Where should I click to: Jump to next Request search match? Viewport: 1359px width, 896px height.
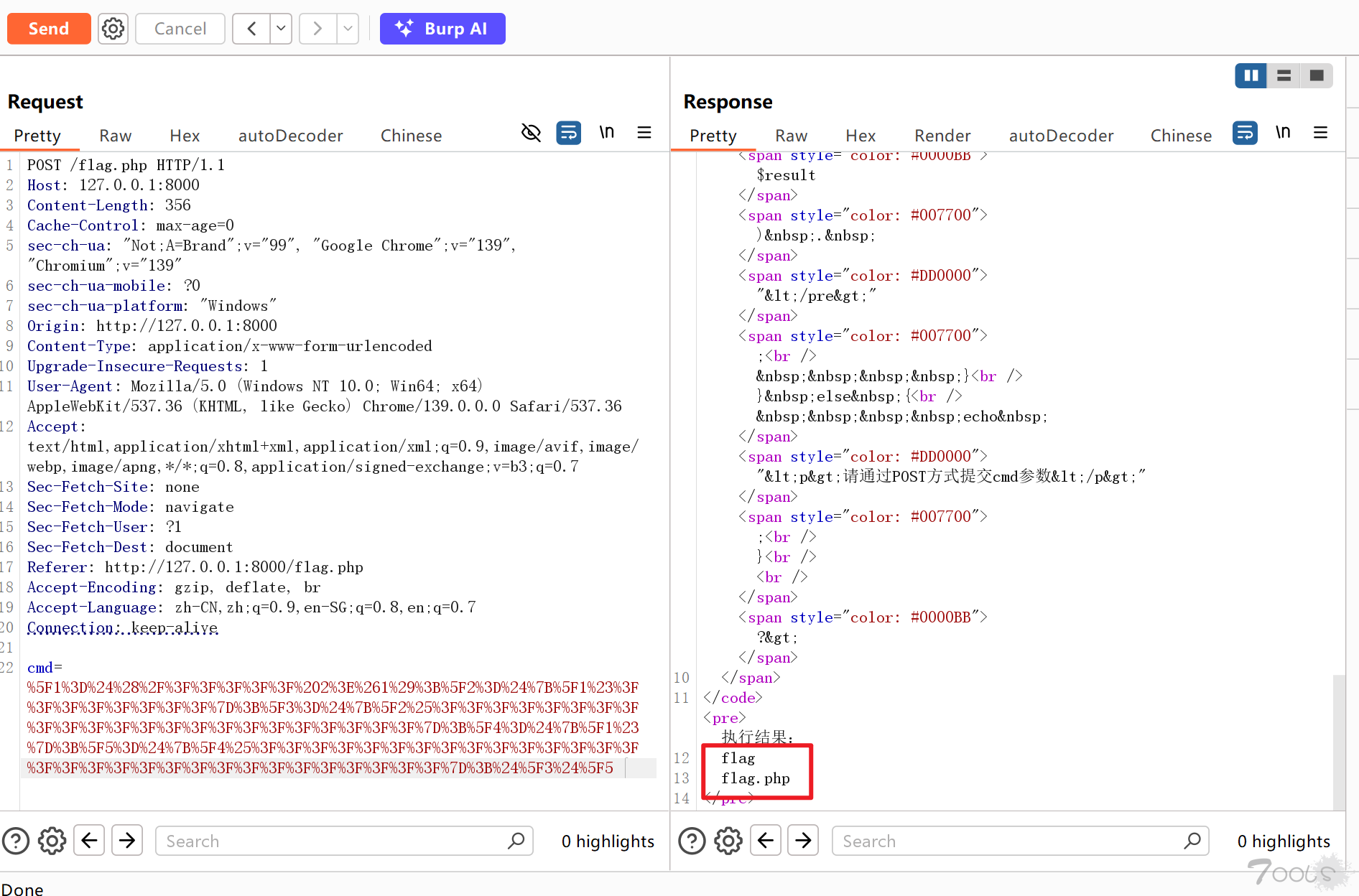(x=127, y=840)
